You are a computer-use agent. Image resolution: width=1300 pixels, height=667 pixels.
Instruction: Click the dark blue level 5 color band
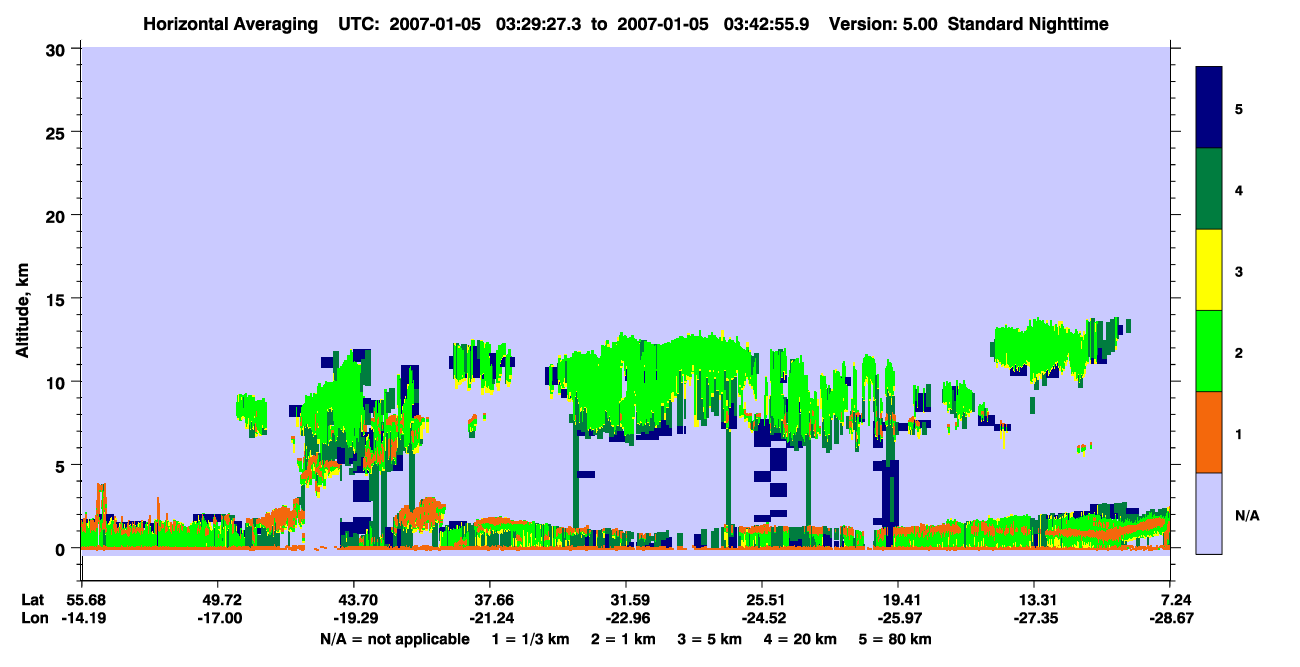pyautogui.click(x=1209, y=107)
